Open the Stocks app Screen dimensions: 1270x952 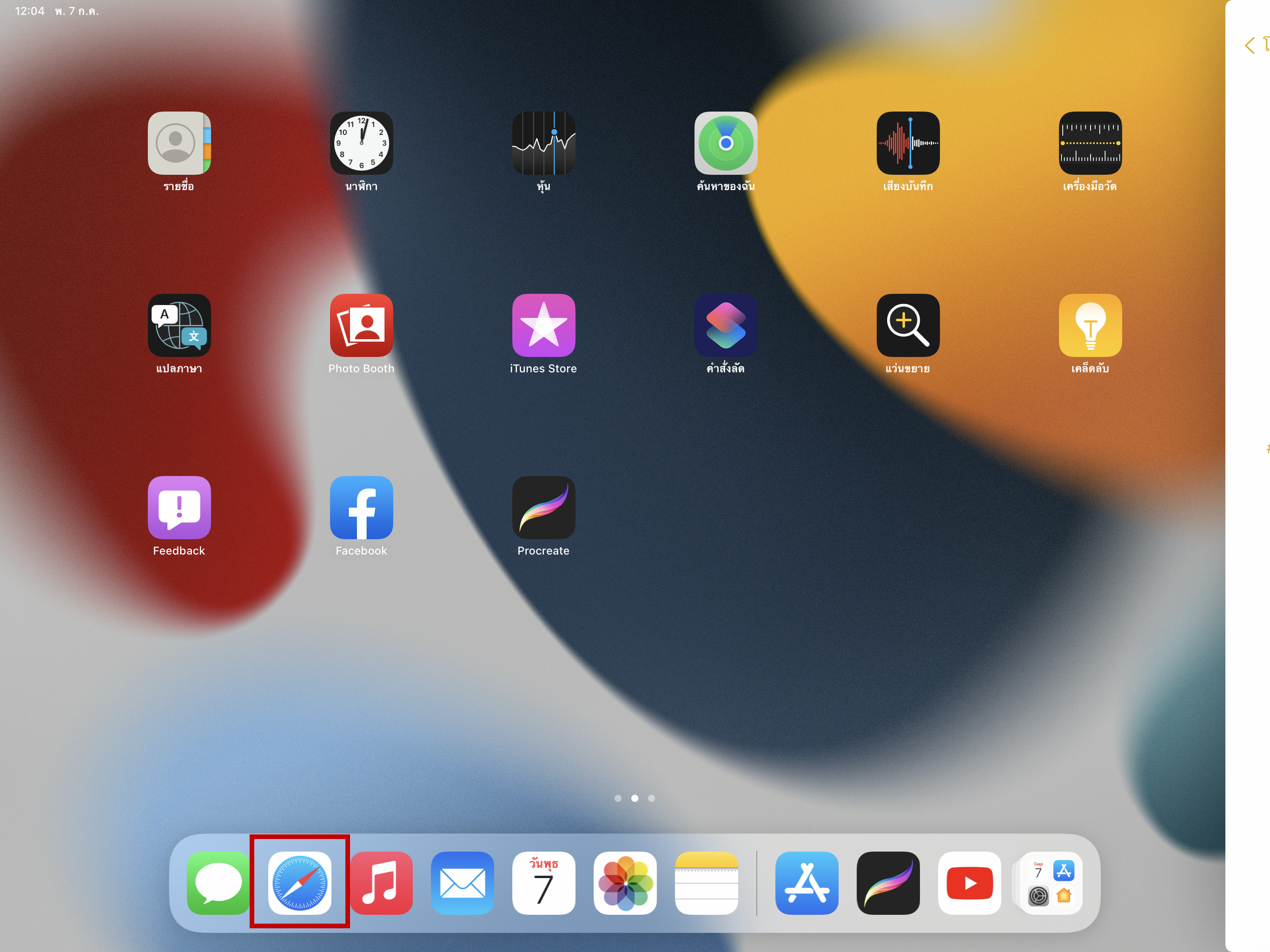point(543,143)
